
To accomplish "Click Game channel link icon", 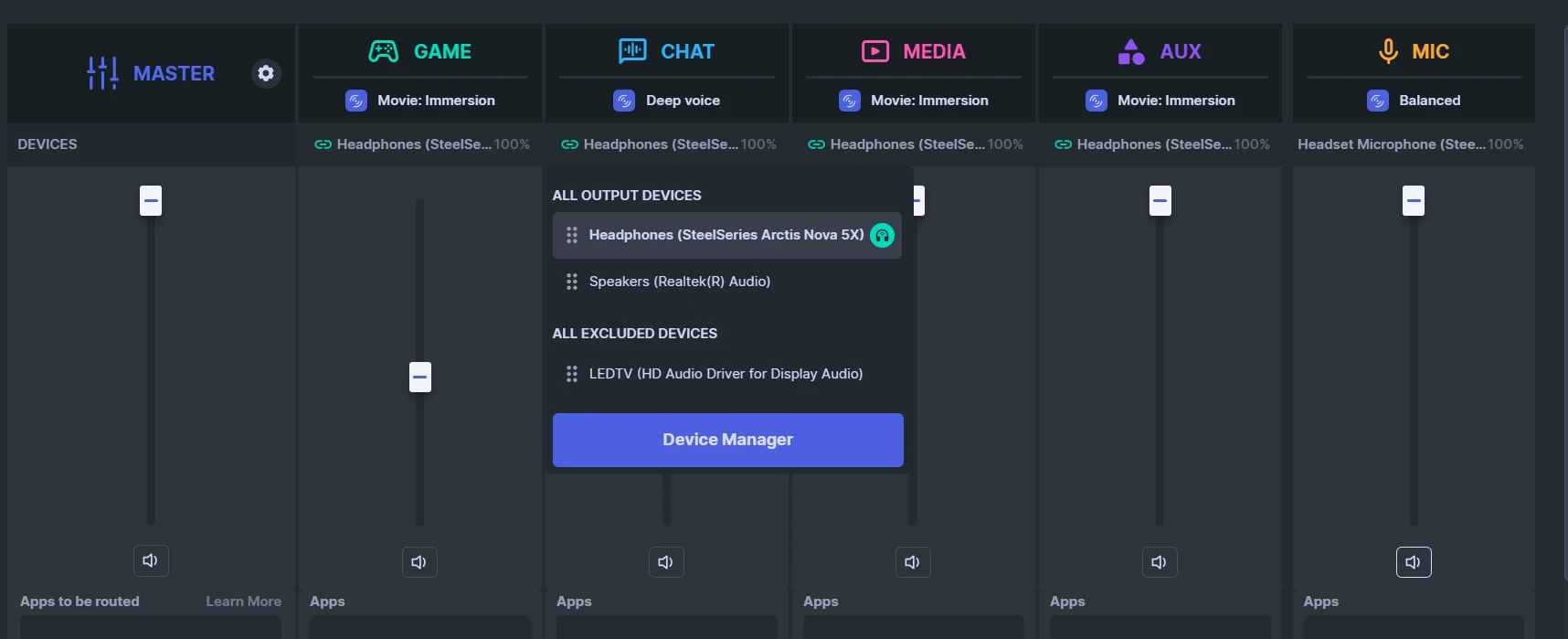I will click(323, 144).
